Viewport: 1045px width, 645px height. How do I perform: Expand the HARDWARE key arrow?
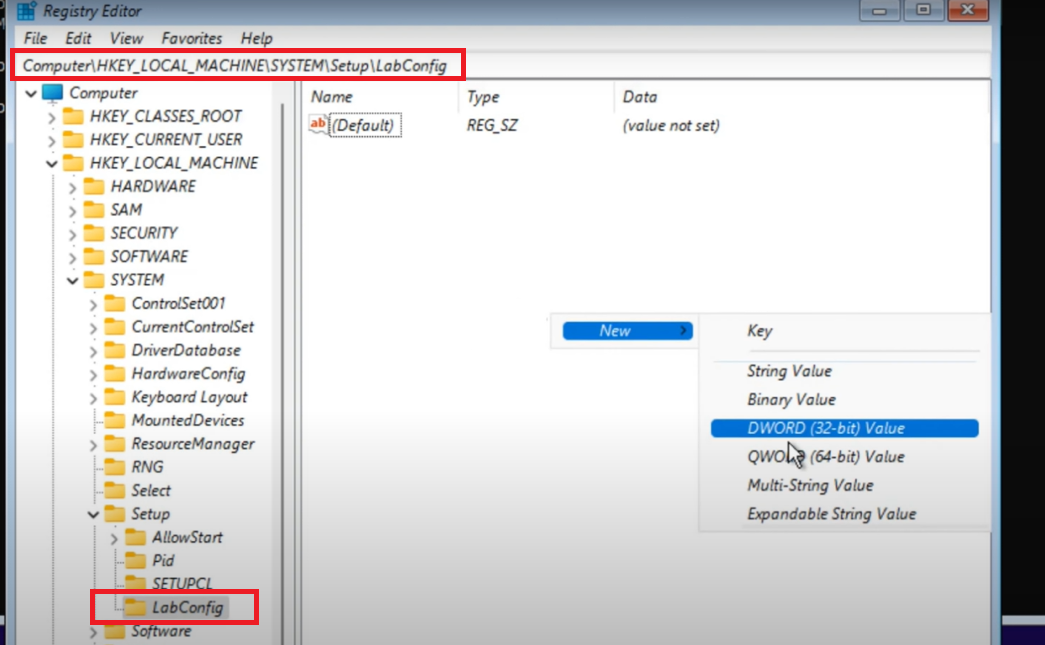(x=72, y=188)
